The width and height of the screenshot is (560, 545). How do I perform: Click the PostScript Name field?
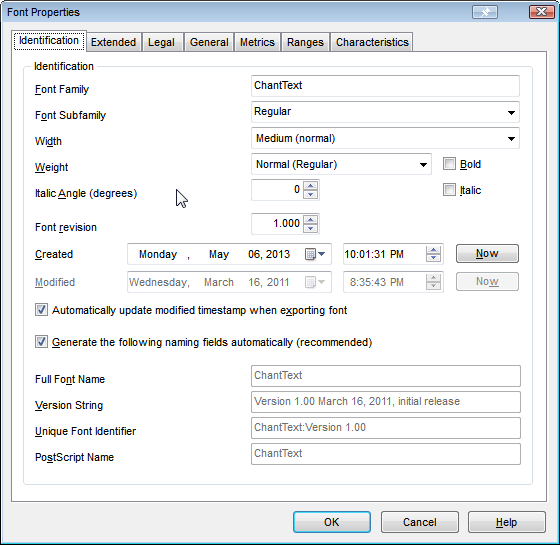[386, 454]
